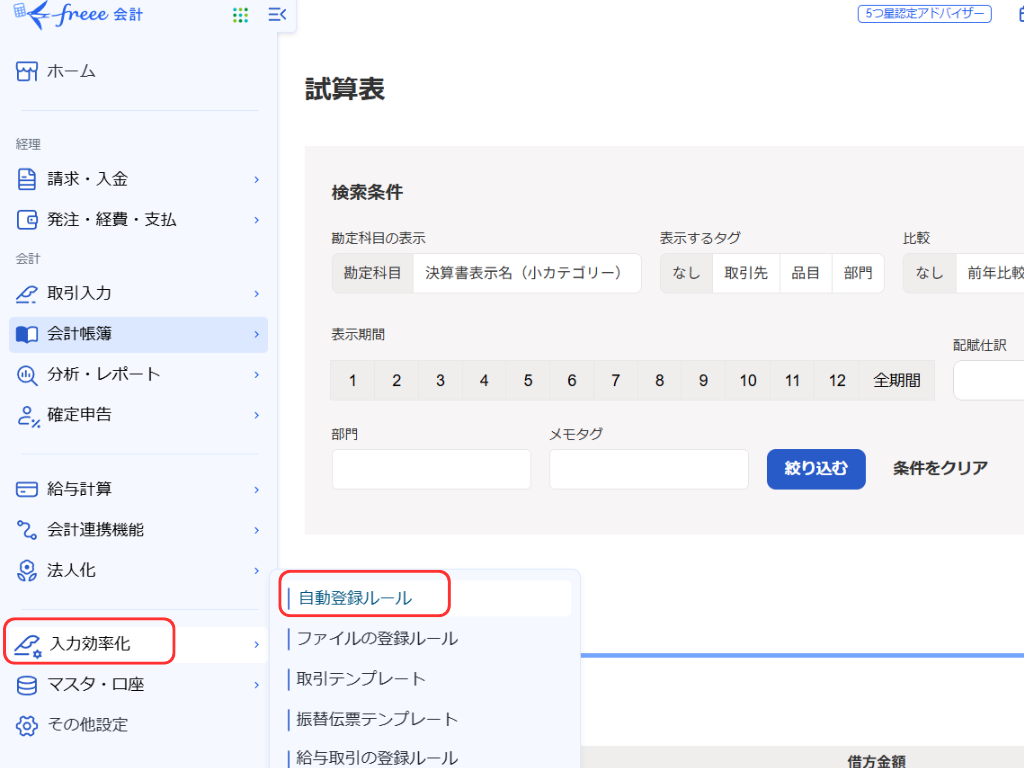Screen dimensions: 1024x768
Task: Collapse the sidebar with the menu icon
Action: click(277, 15)
